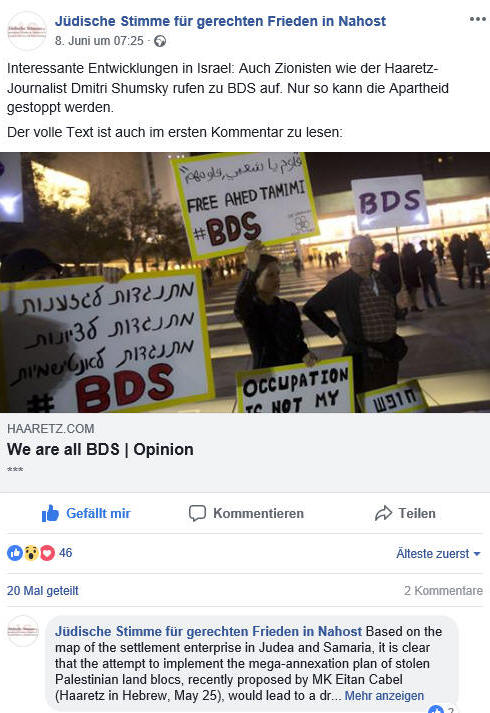View the 46 reactions count list
Image resolution: width=490 pixels, height=713 pixels.
(x=65, y=553)
